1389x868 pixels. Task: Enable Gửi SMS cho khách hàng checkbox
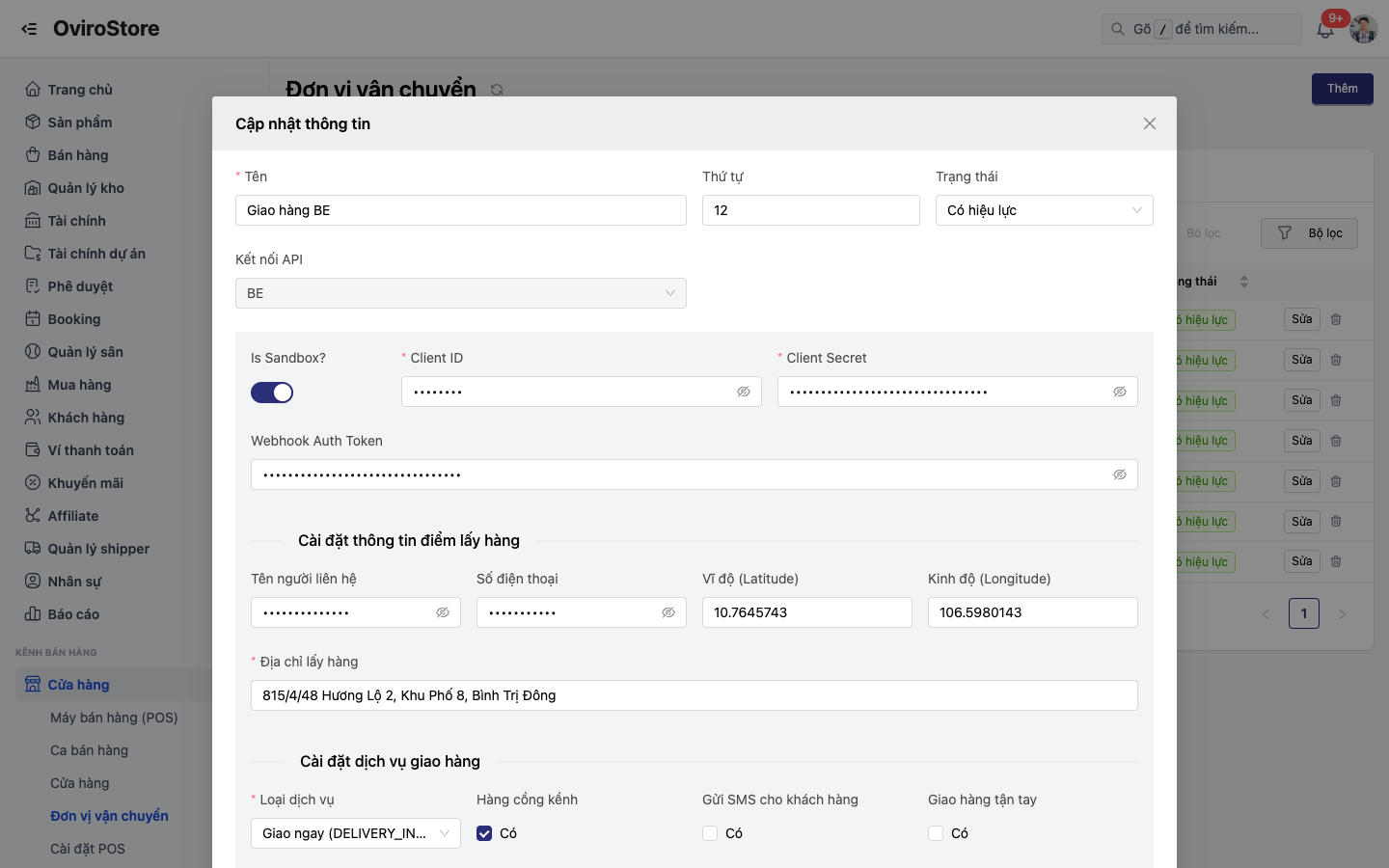coord(710,833)
